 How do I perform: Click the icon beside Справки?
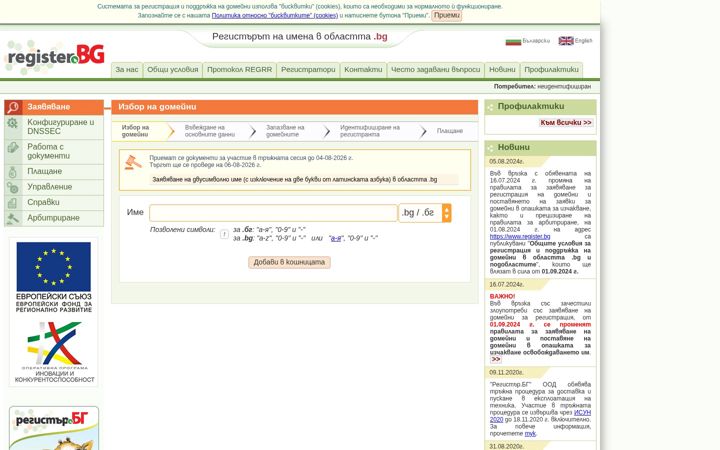coord(12,202)
